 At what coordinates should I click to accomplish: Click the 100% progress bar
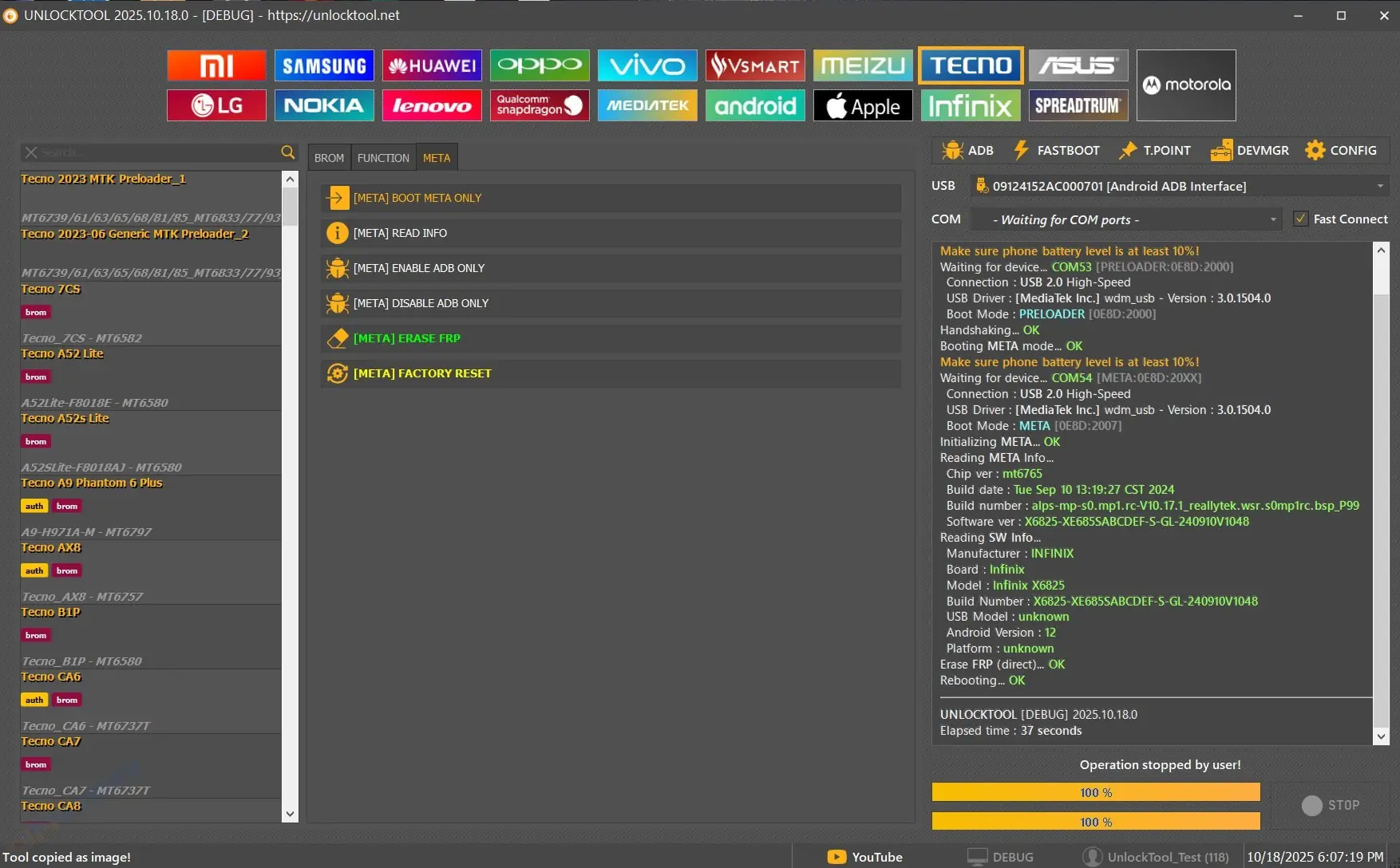pyautogui.click(x=1095, y=791)
